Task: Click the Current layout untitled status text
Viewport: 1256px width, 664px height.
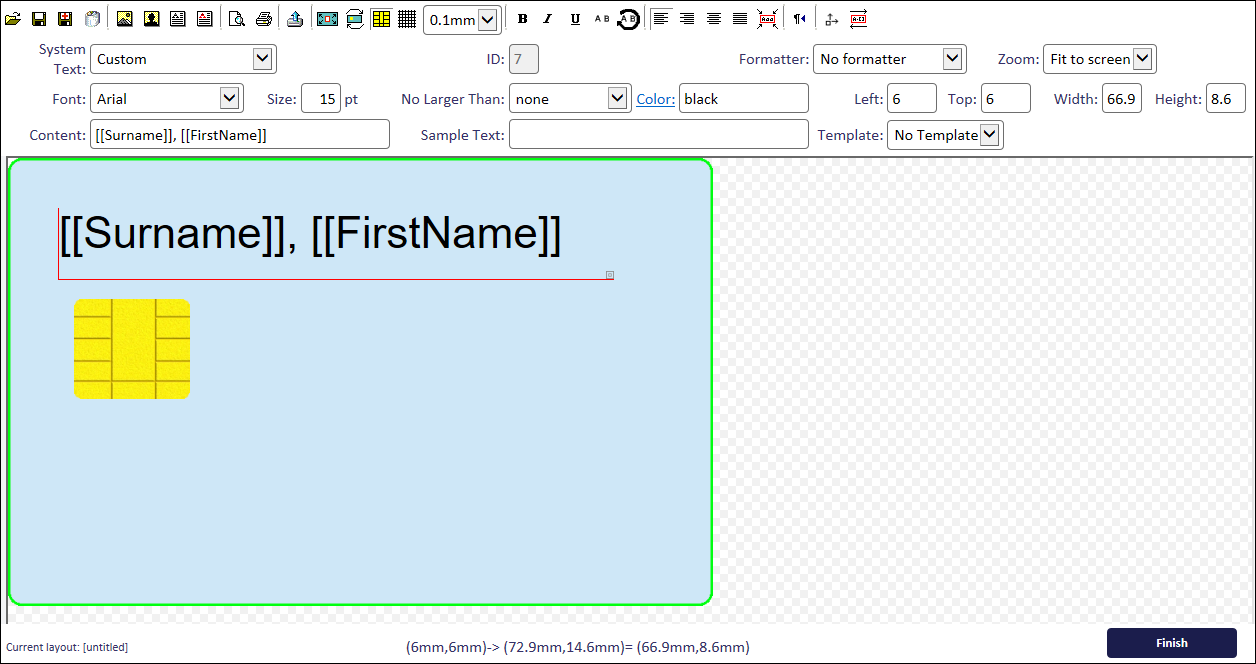Action: point(67,647)
